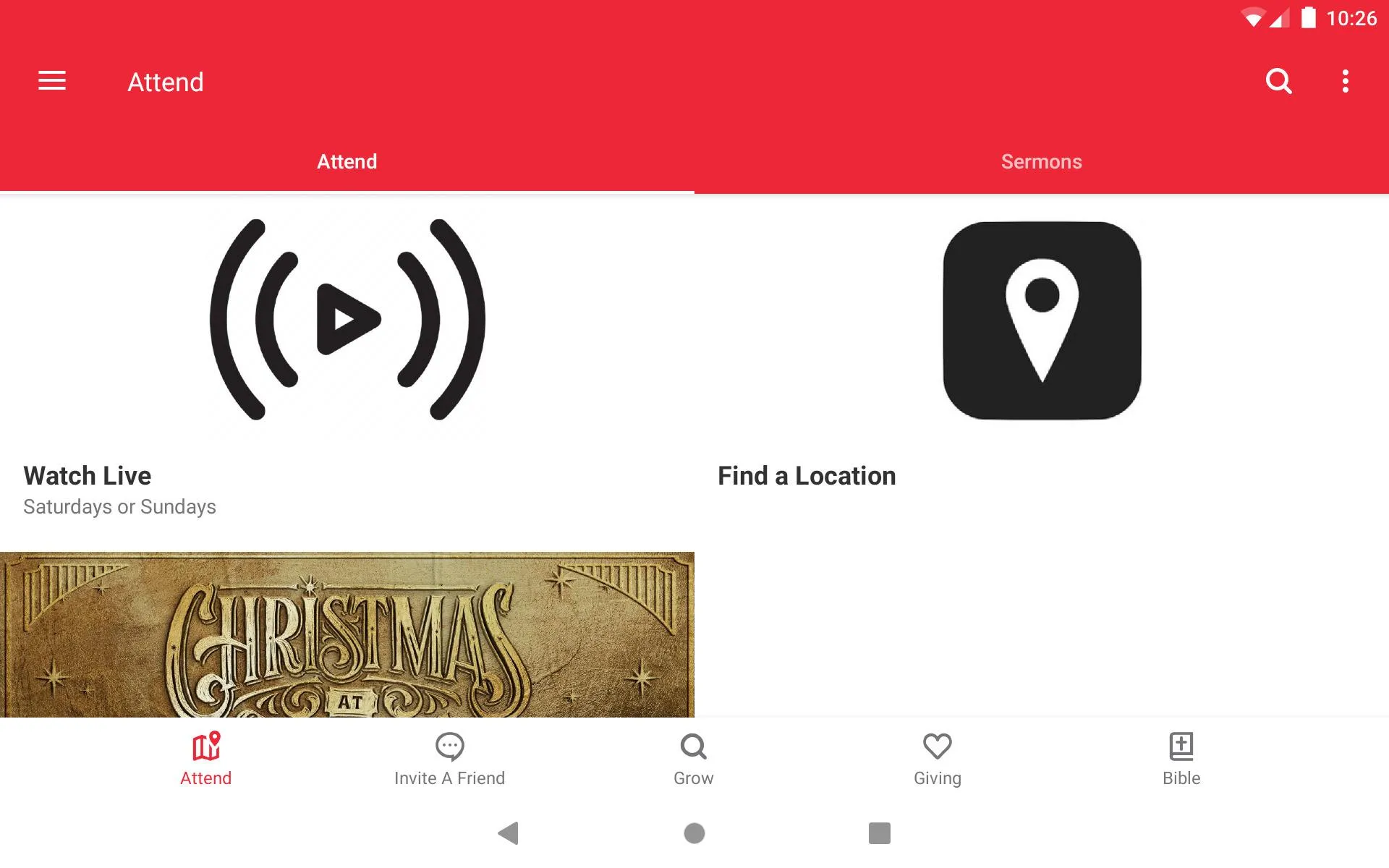Tap the Grow search icon in bottom nav
This screenshot has height=868, width=1389.
tap(694, 758)
